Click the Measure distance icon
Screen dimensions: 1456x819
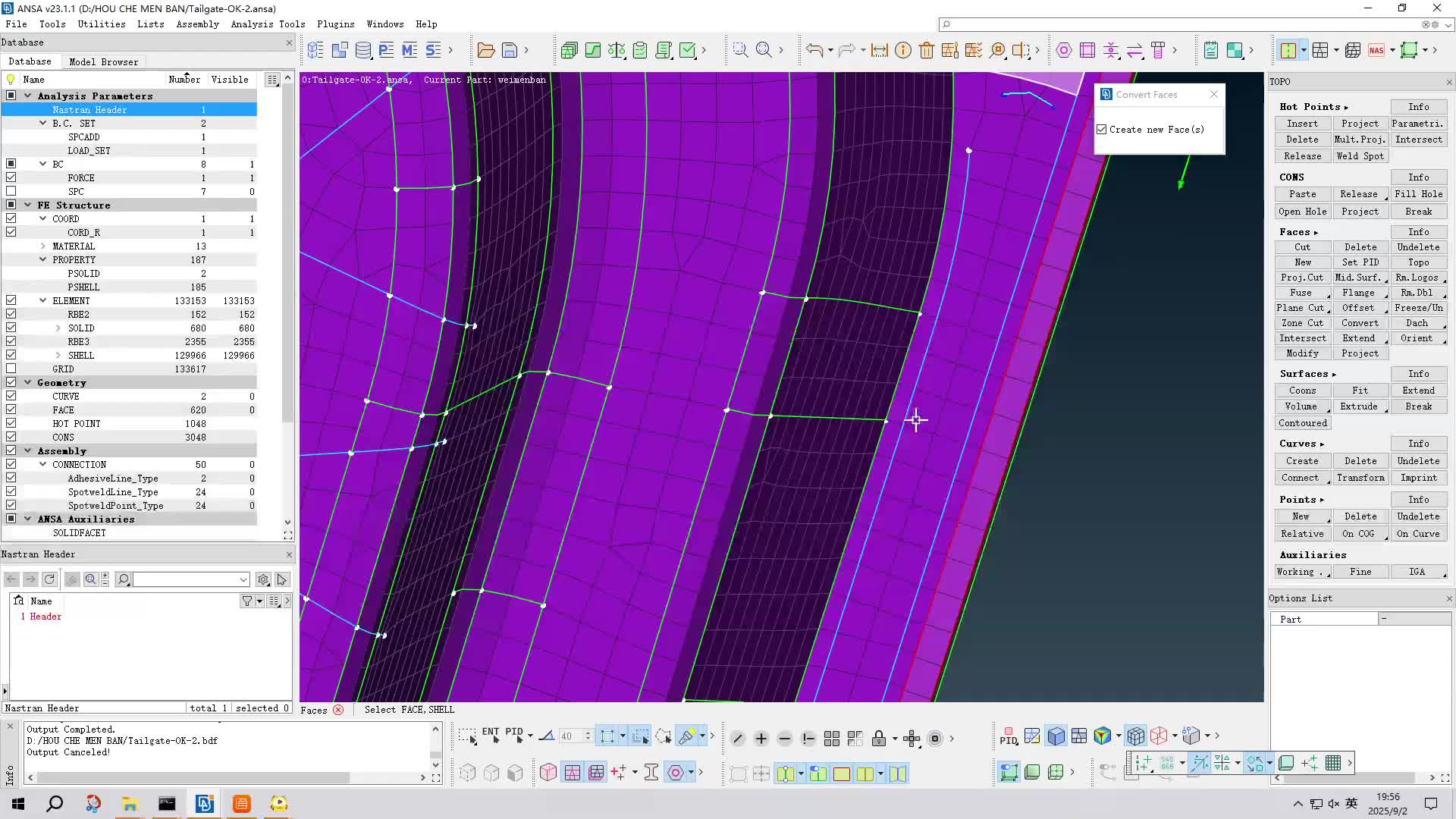[879, 51]
